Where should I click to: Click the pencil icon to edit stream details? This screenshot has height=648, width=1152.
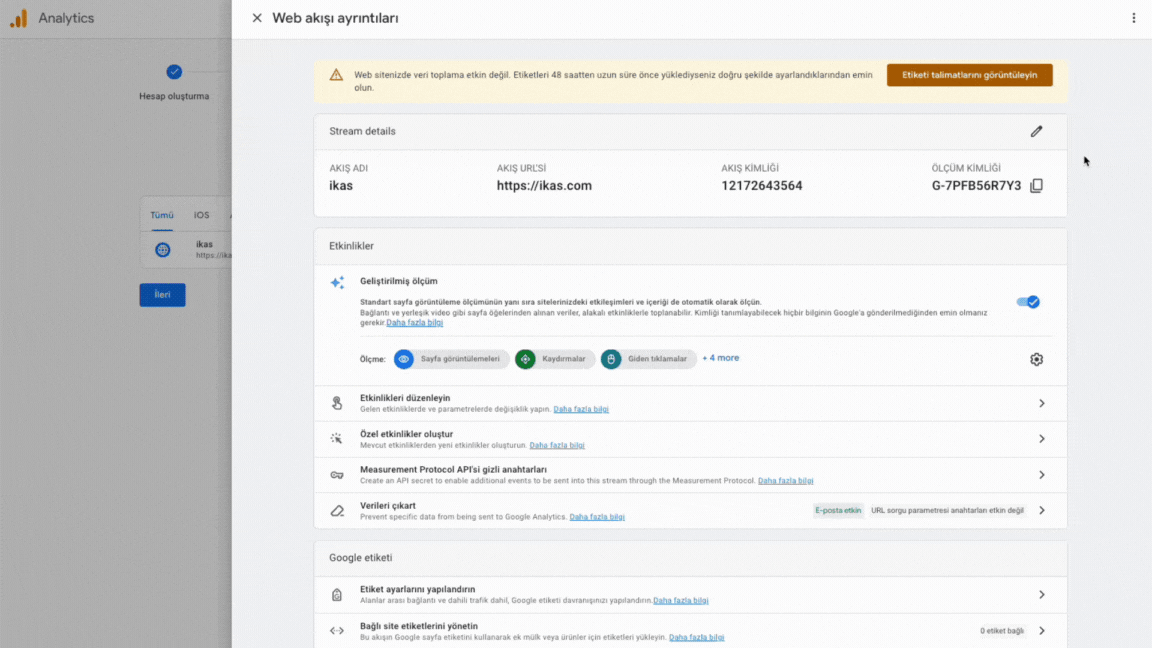(x=1036, y=131)
